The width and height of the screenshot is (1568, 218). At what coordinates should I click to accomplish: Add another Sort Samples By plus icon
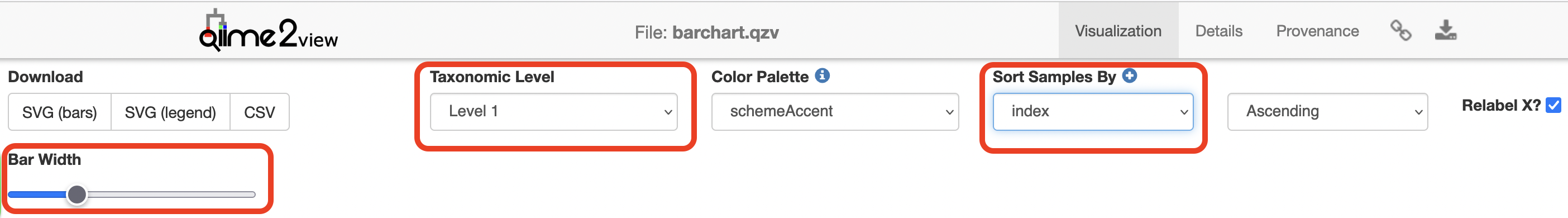tap(1130, 75)
